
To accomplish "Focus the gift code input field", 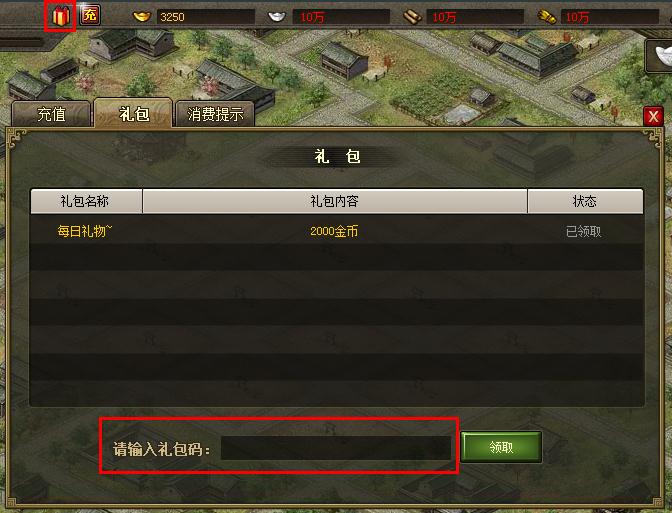I will tap(336, 448).
